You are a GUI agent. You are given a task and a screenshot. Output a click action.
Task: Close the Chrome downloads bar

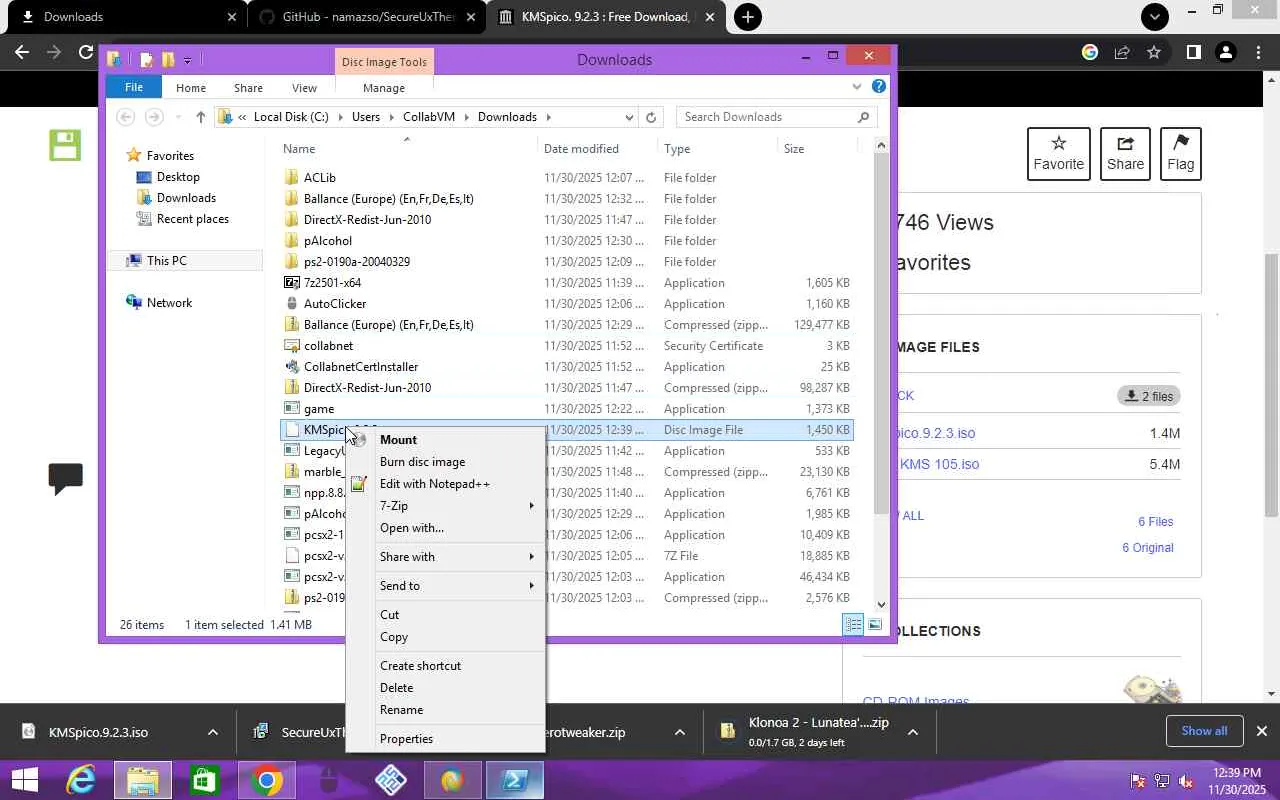pos(1262,731)
